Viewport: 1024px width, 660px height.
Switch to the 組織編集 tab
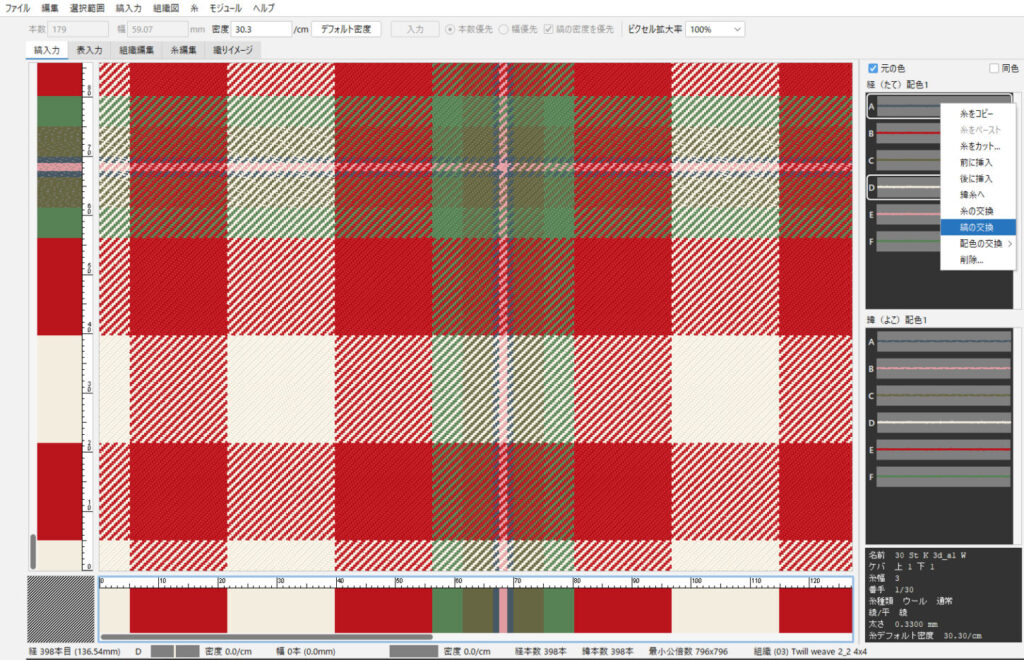point(135,49)
